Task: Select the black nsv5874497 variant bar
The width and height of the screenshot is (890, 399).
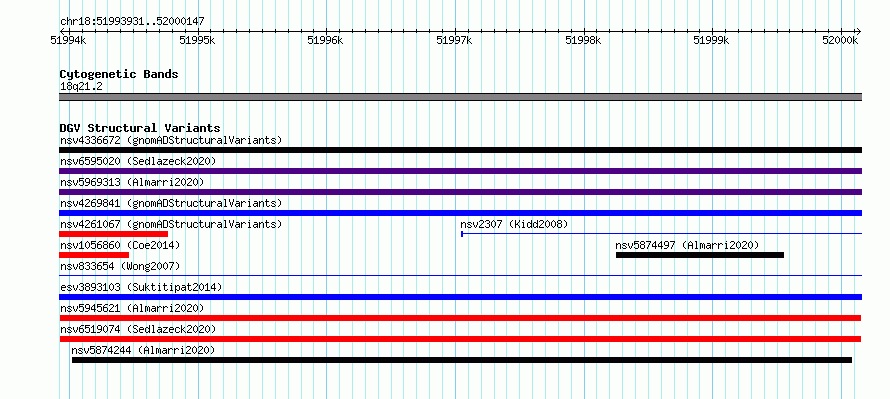Action: click(x=700, y=255)
